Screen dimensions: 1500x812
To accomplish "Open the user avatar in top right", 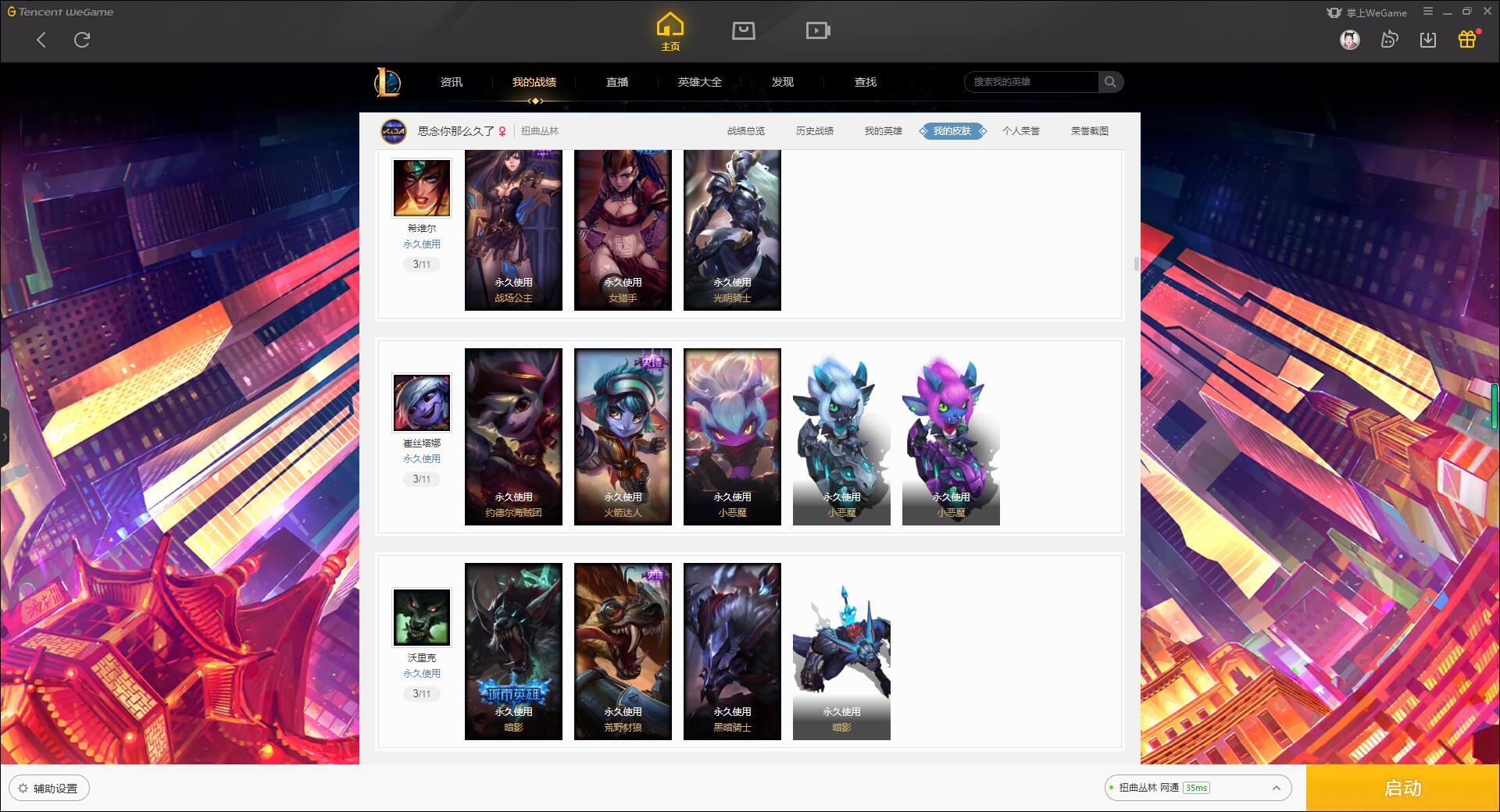I will pos(1349,39).
